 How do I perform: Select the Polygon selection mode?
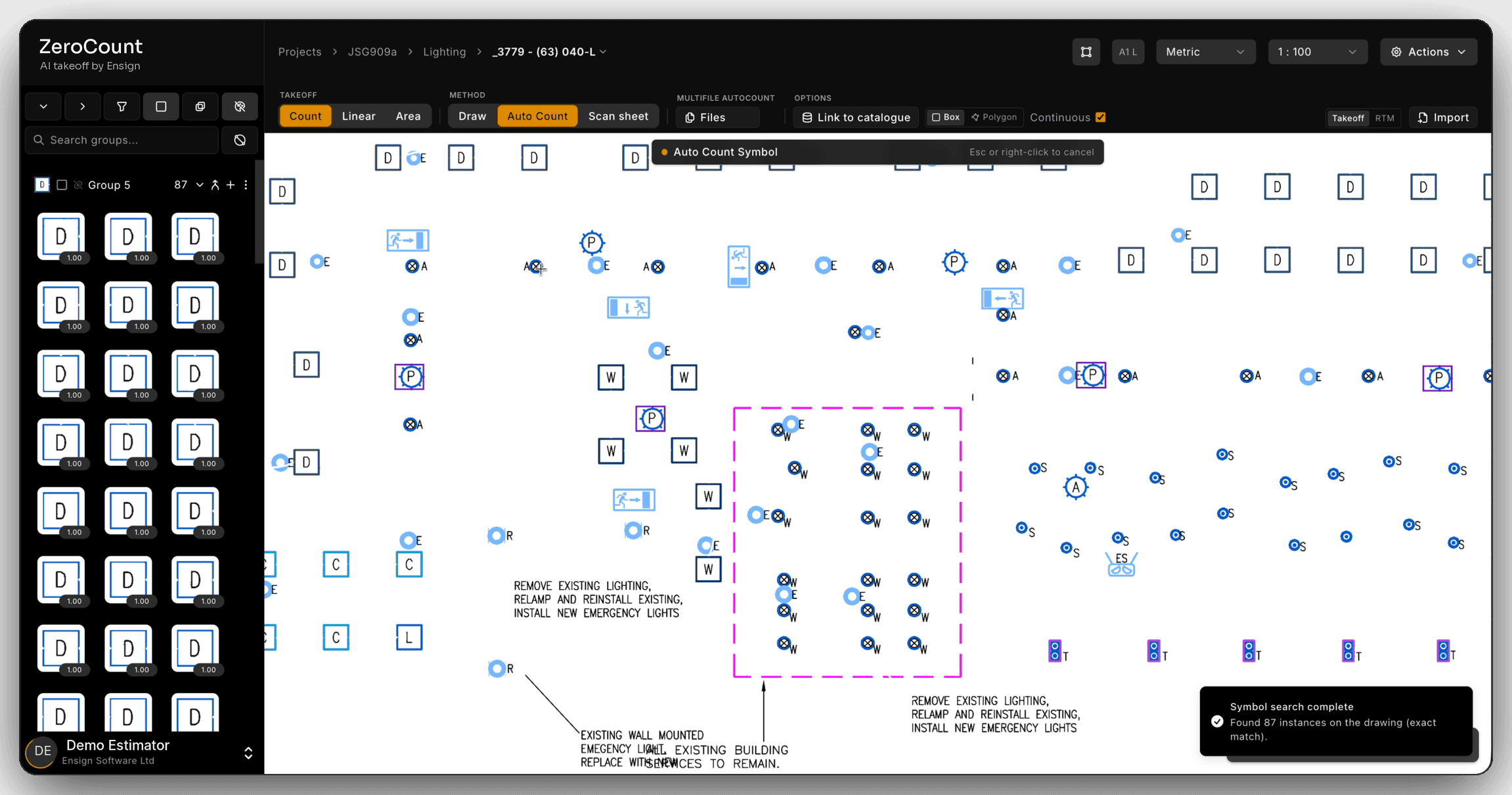point(994,117)
